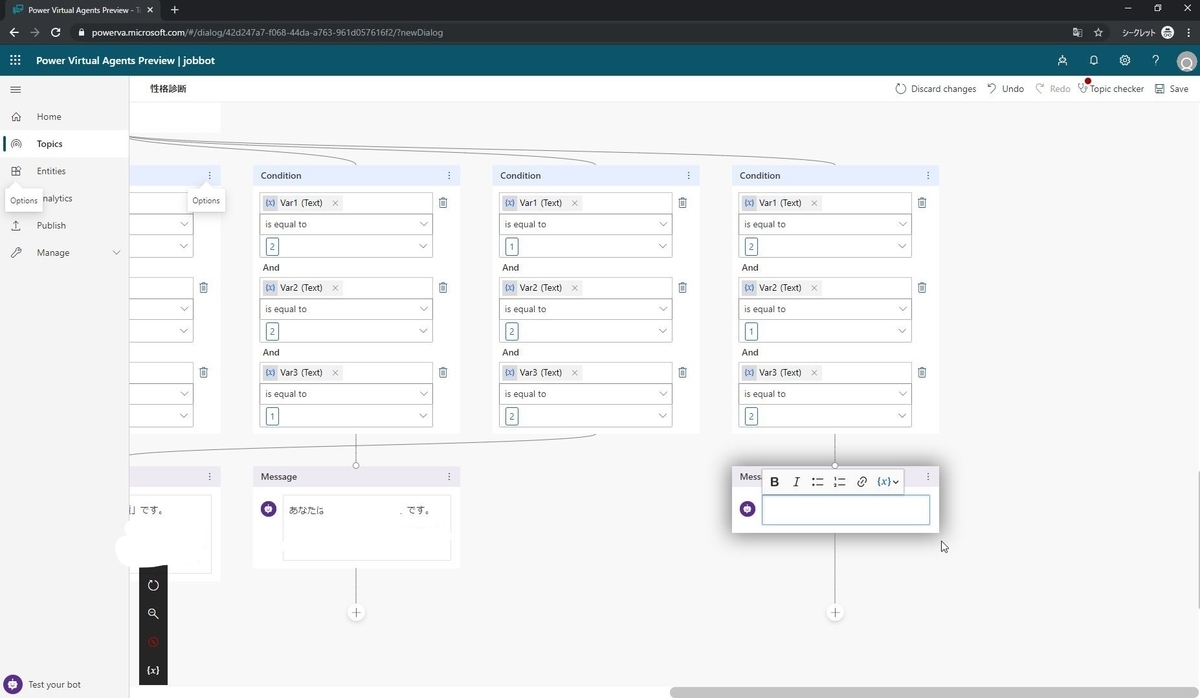Add a hyperlink from the message toolbar
The height and width of the screenshot is (698, 1200).
tap(862, 482)
